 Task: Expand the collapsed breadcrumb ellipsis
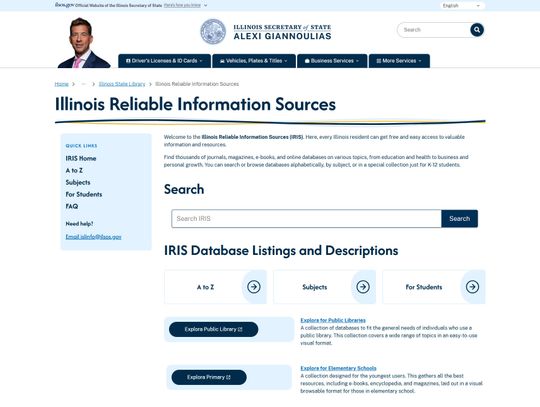[83, 84]
